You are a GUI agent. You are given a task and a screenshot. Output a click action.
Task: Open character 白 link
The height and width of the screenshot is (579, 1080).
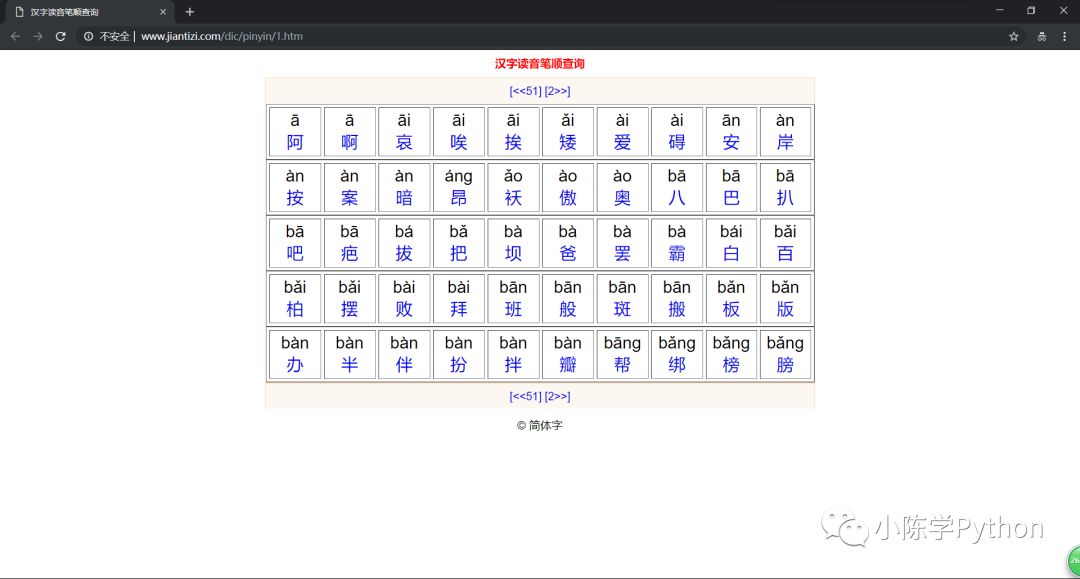(731, 254)
